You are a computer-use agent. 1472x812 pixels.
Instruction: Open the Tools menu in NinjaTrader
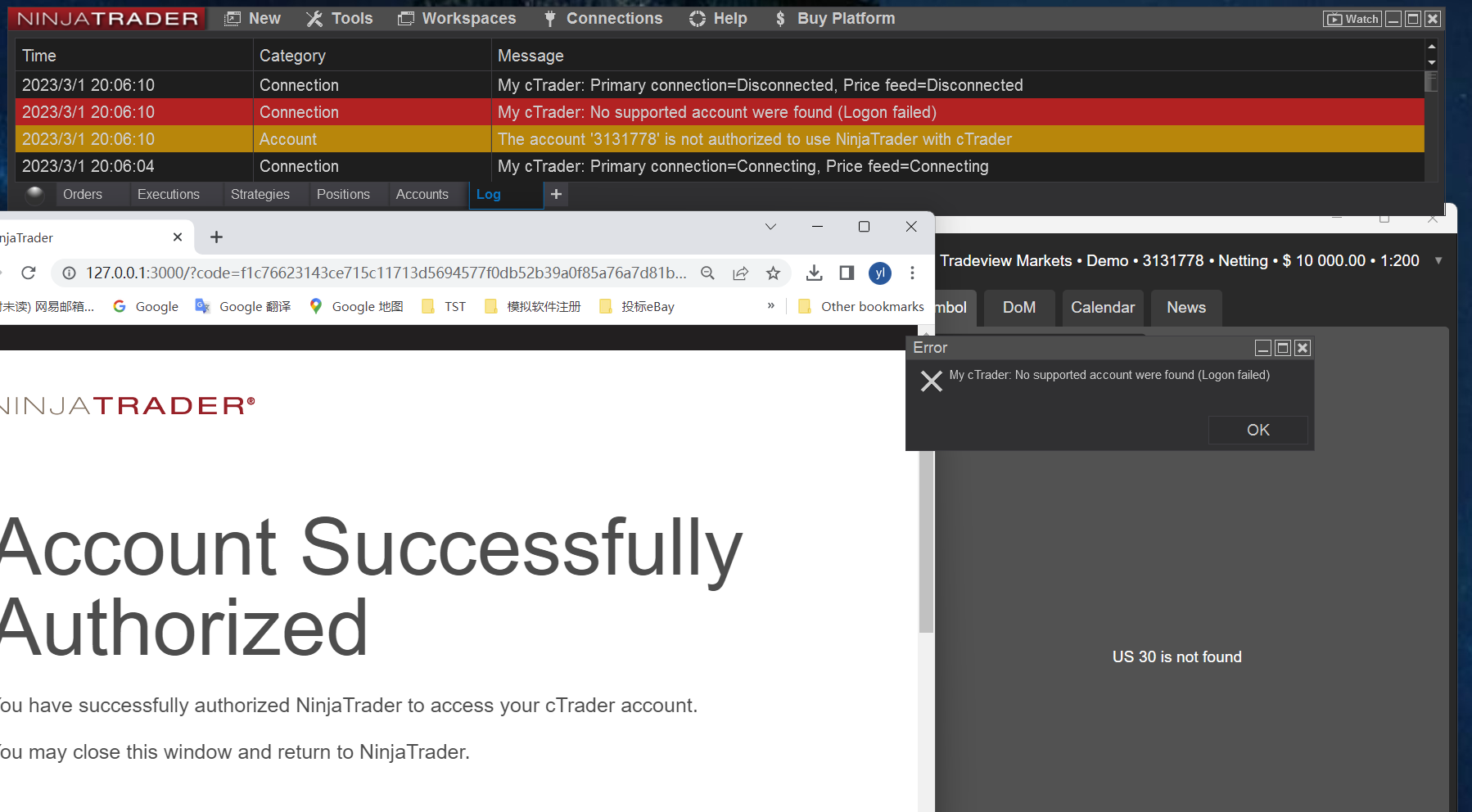(340, 19)
